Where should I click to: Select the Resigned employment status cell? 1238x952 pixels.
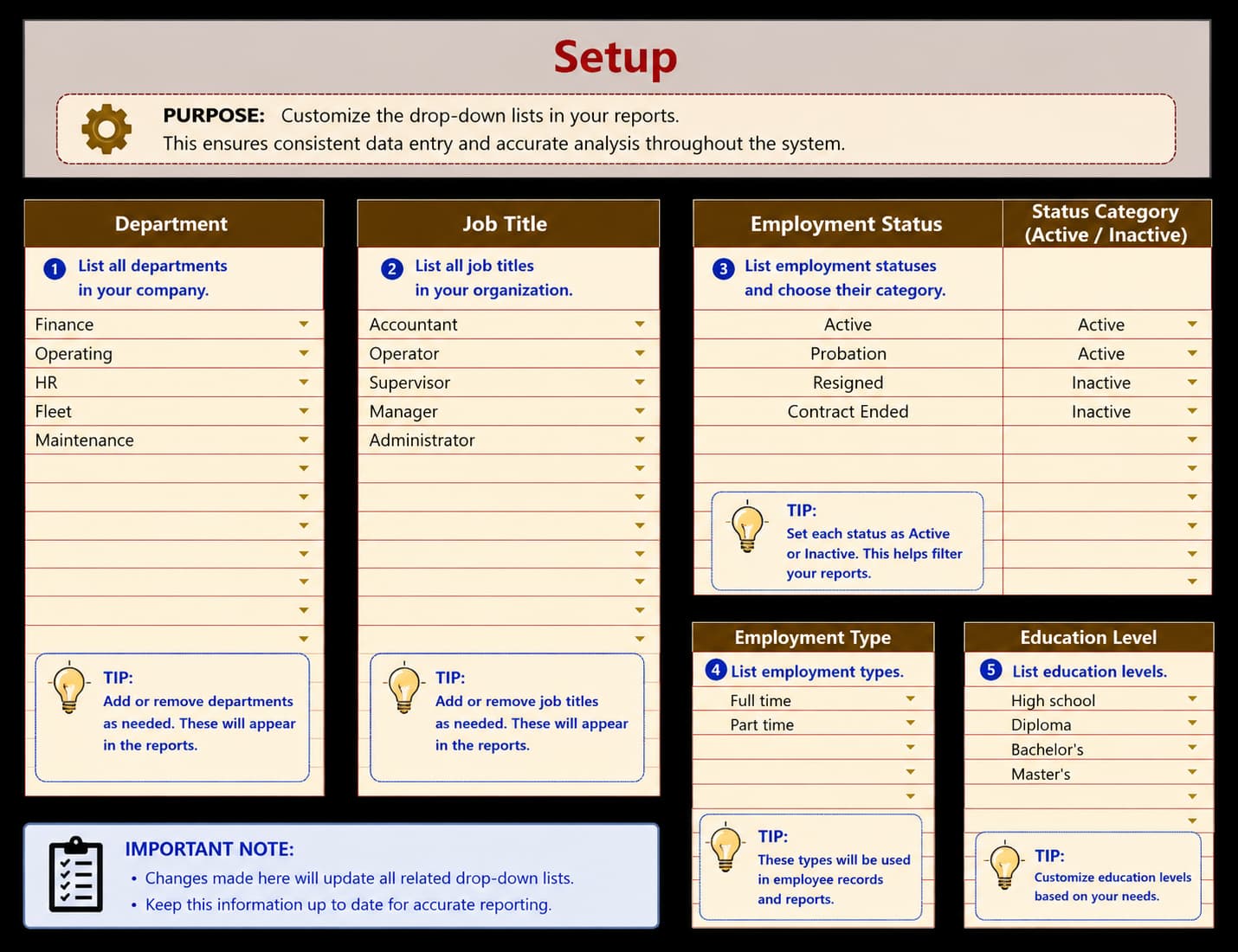point(848,382)
